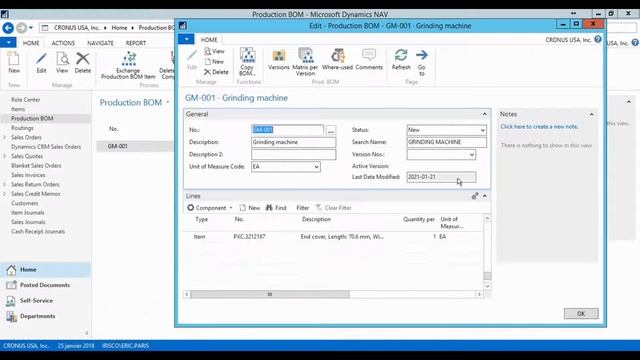Screen dimensions: 640x360
Task: Open Item Journals in the navigation pane
Action: (27, 213)
